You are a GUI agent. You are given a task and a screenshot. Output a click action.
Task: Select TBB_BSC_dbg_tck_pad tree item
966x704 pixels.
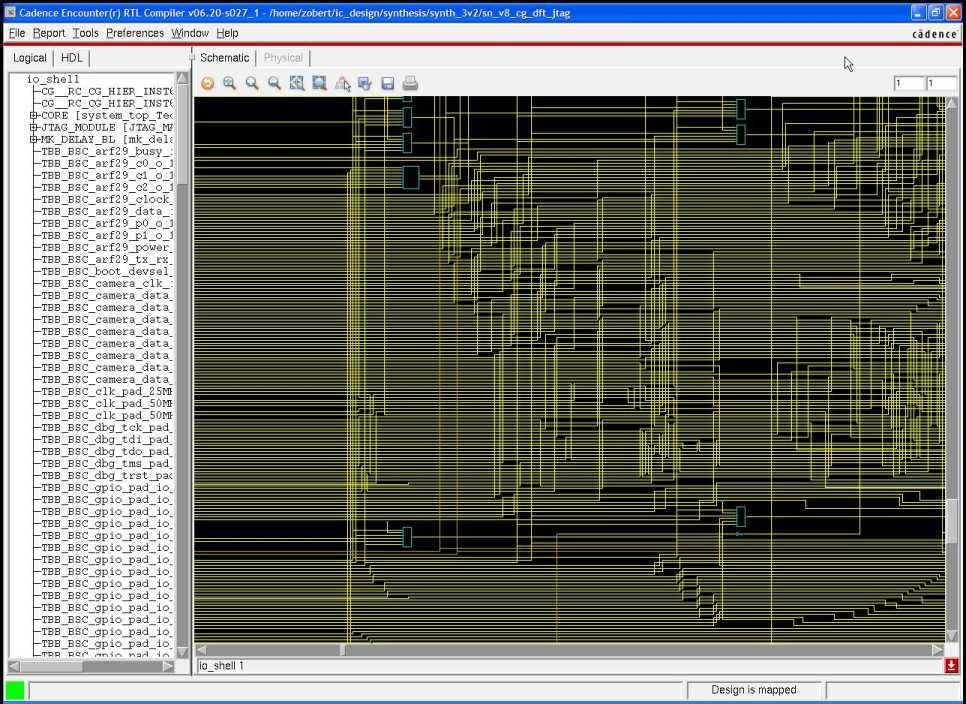(x=107, y=427)
